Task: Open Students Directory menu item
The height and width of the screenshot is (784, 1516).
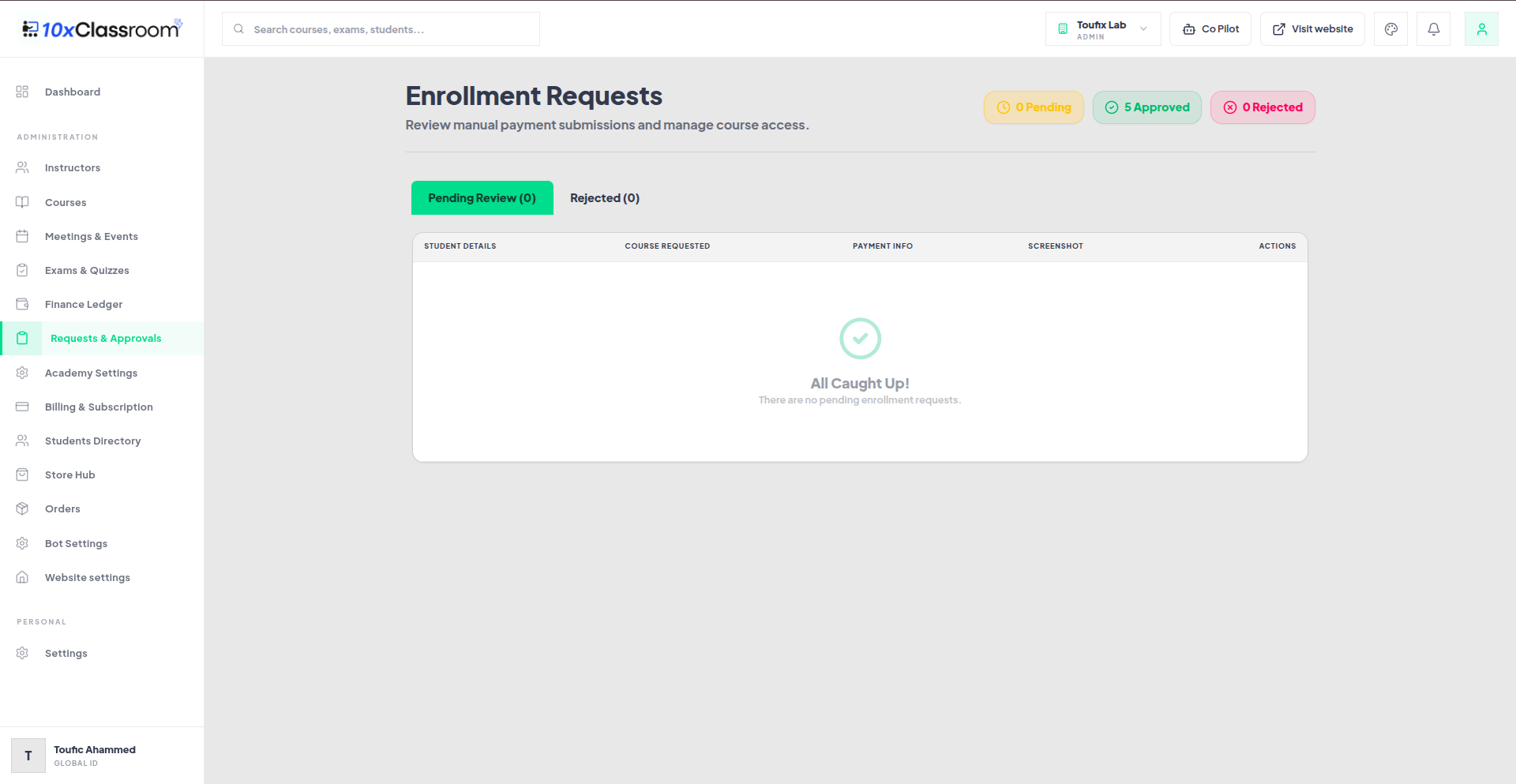Action: pos(103,441)
